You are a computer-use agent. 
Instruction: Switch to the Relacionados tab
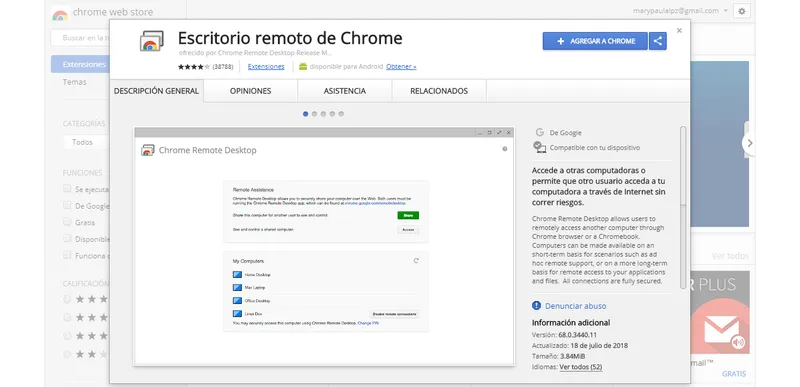(439, 91)
